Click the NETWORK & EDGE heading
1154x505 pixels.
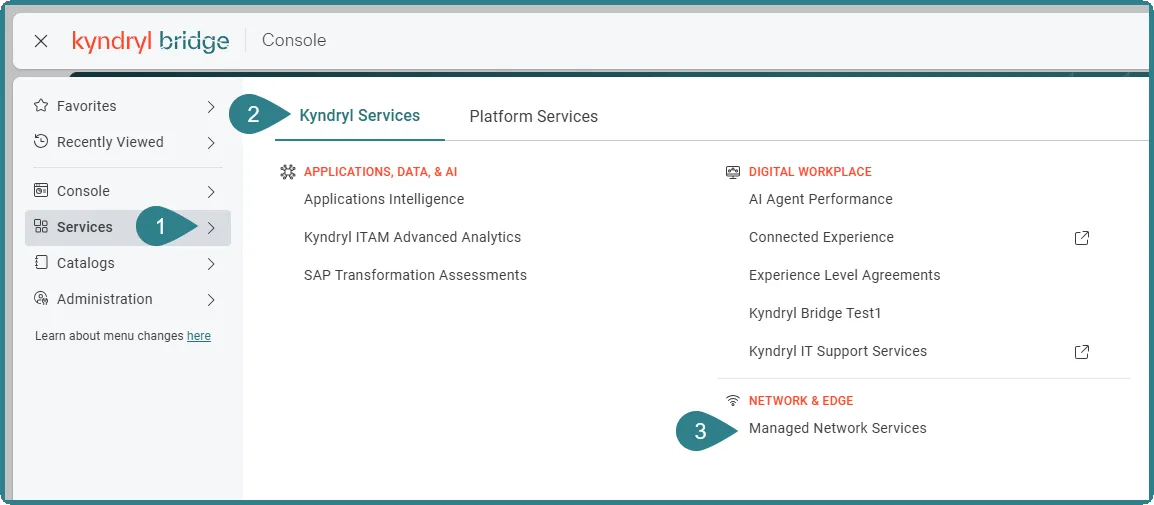(801, 400)
